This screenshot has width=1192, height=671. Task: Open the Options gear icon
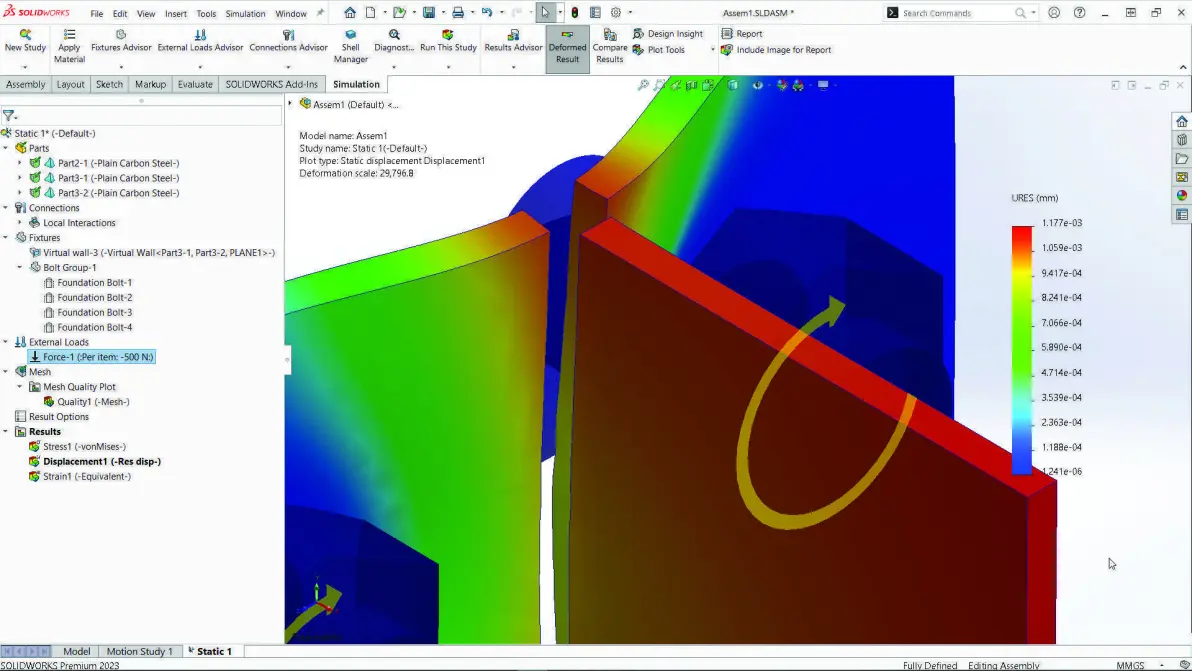(616, 12)
